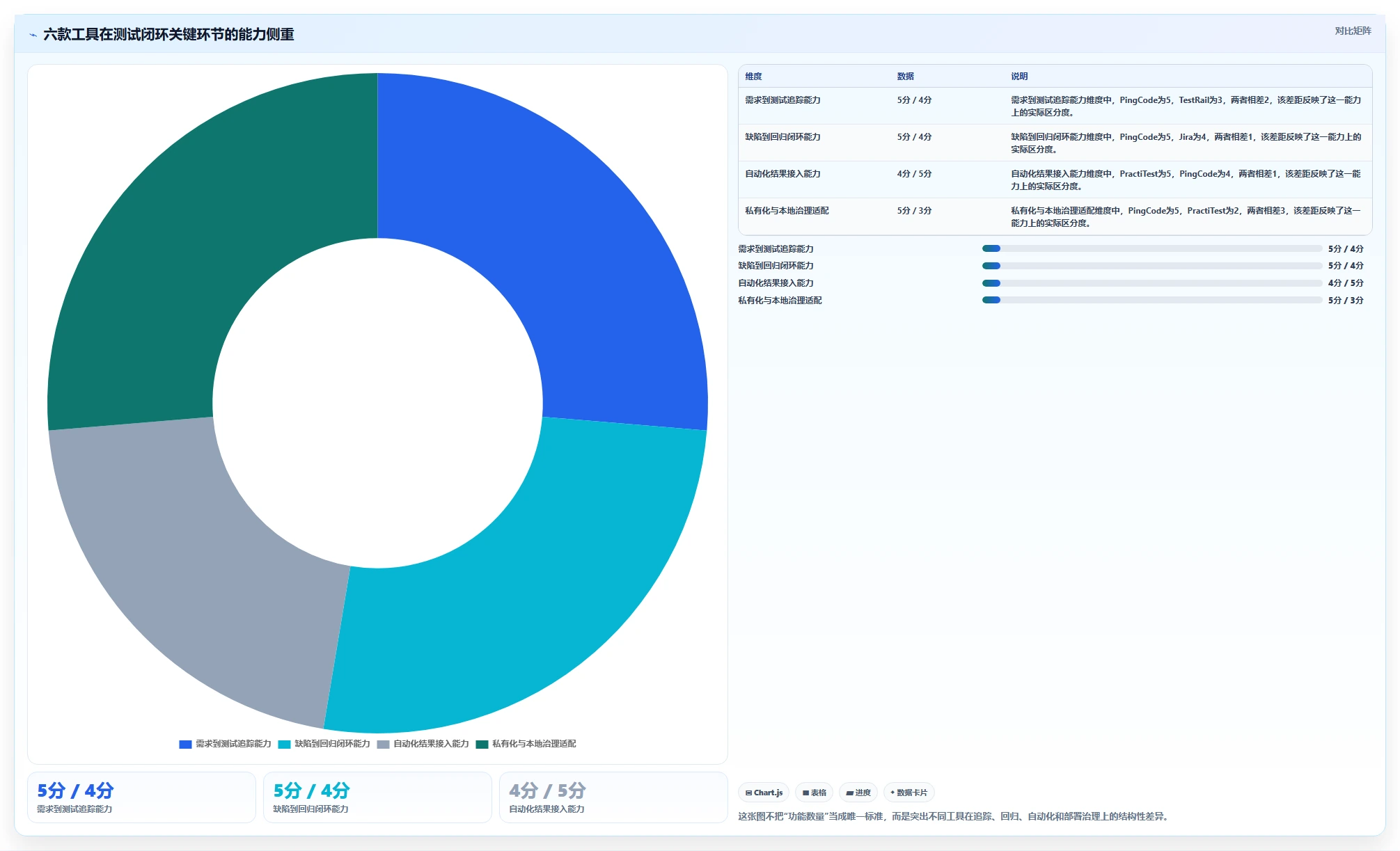
Task: Click the 表格 tag
Action: pos(814,793)
